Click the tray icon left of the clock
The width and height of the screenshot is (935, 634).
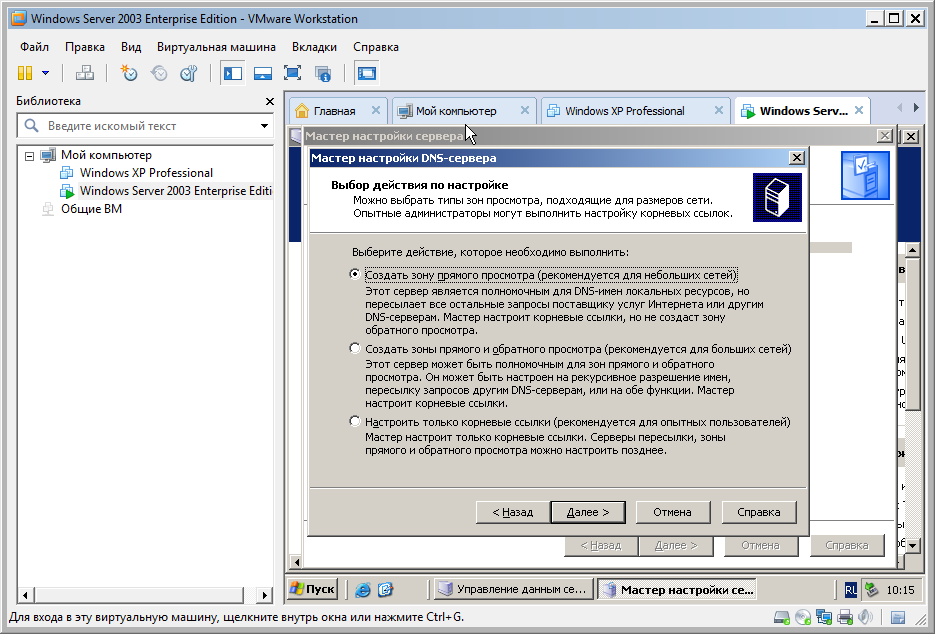pos(871,590)
